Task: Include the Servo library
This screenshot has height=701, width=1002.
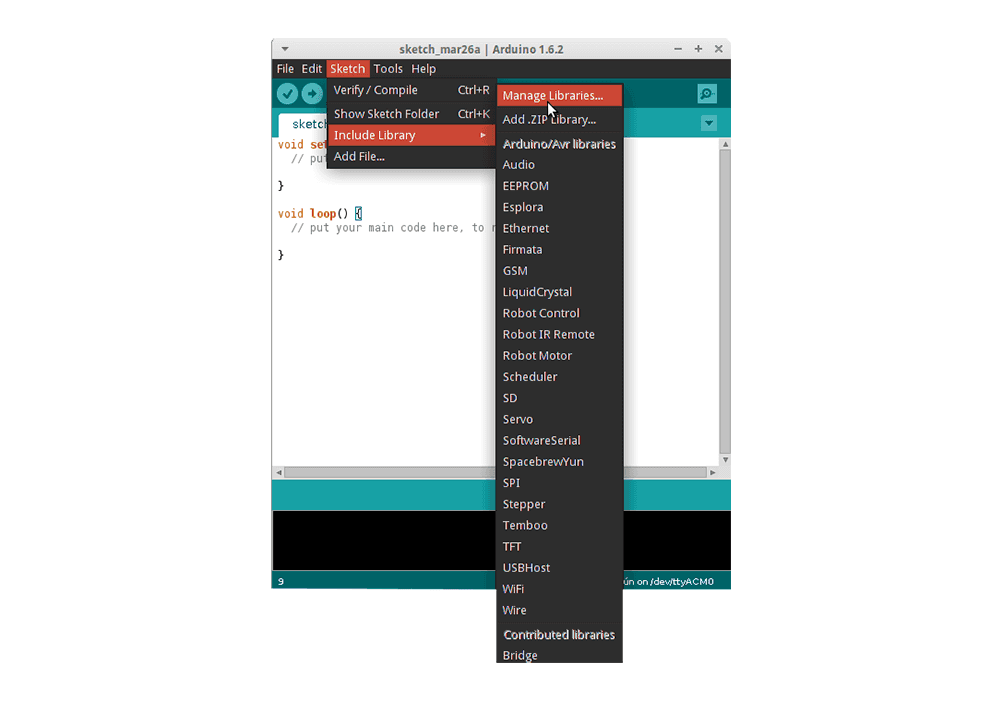Action: click(x=518, y=419)
